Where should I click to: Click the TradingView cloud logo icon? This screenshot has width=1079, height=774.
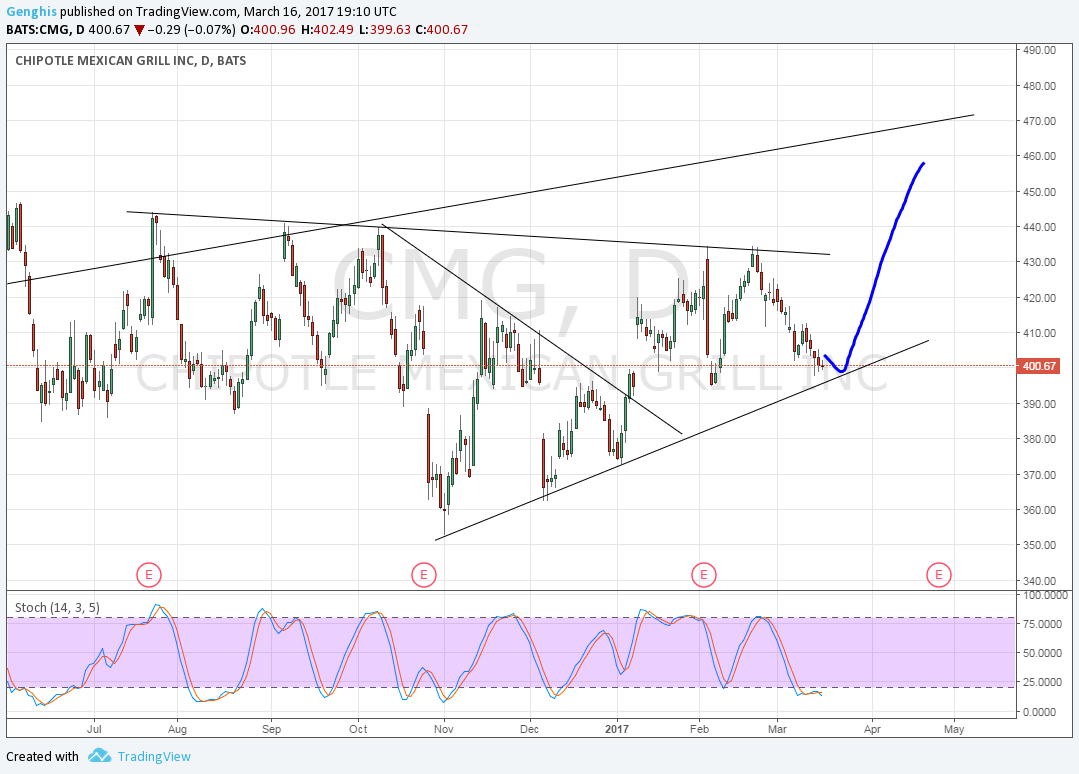click(99, 756)
